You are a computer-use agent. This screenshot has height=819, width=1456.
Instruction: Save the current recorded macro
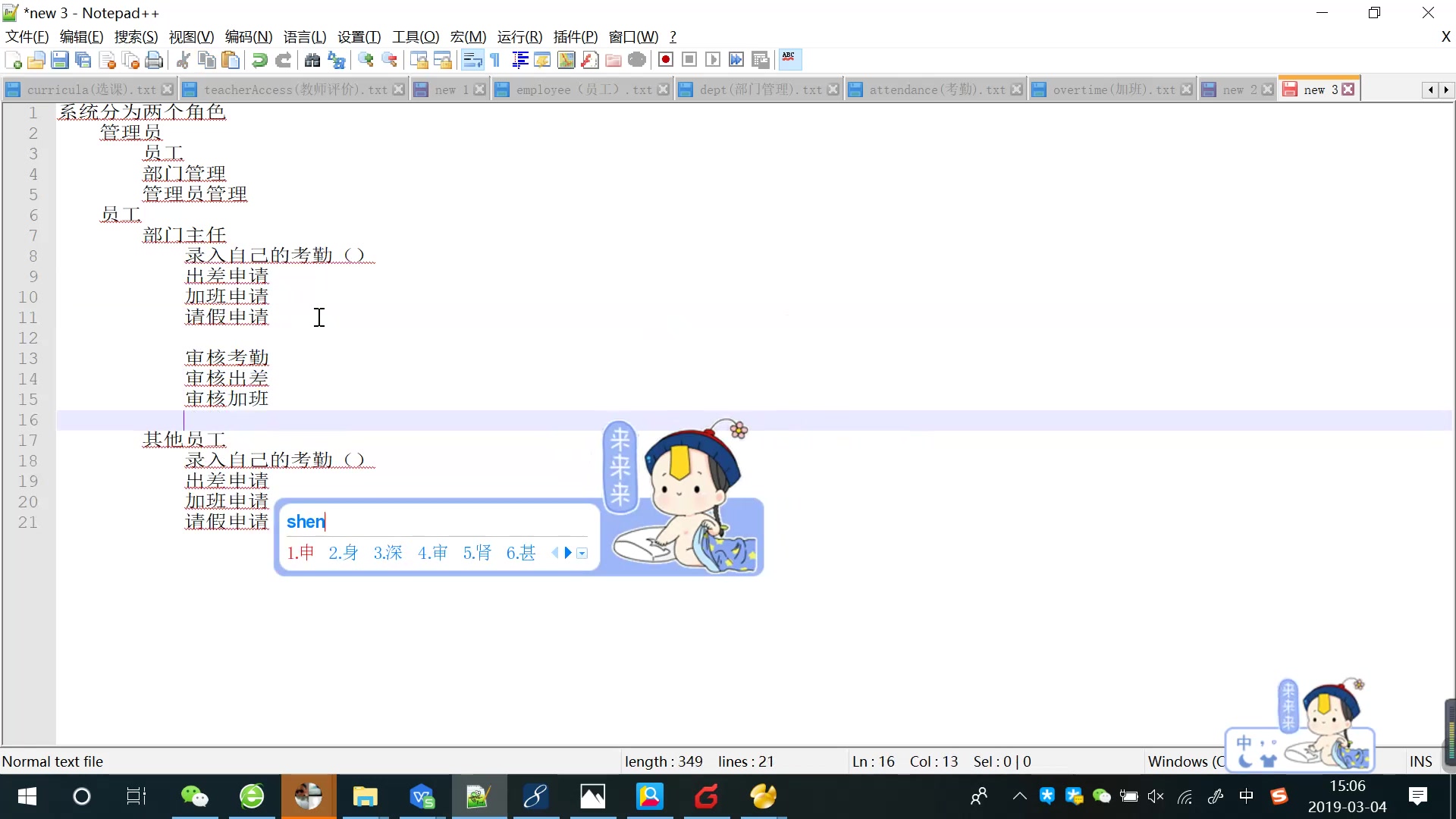click(x=761, y=60)
